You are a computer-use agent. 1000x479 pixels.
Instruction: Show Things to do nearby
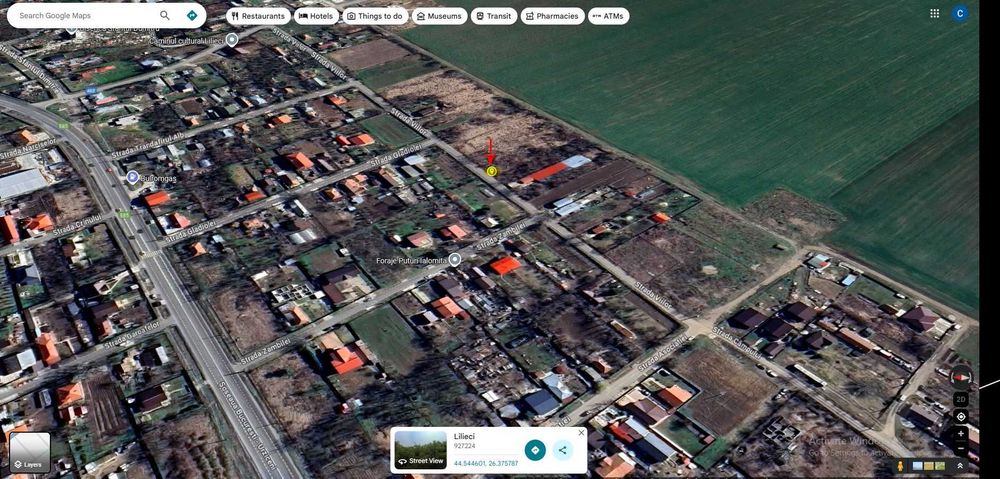click(376, 16)
